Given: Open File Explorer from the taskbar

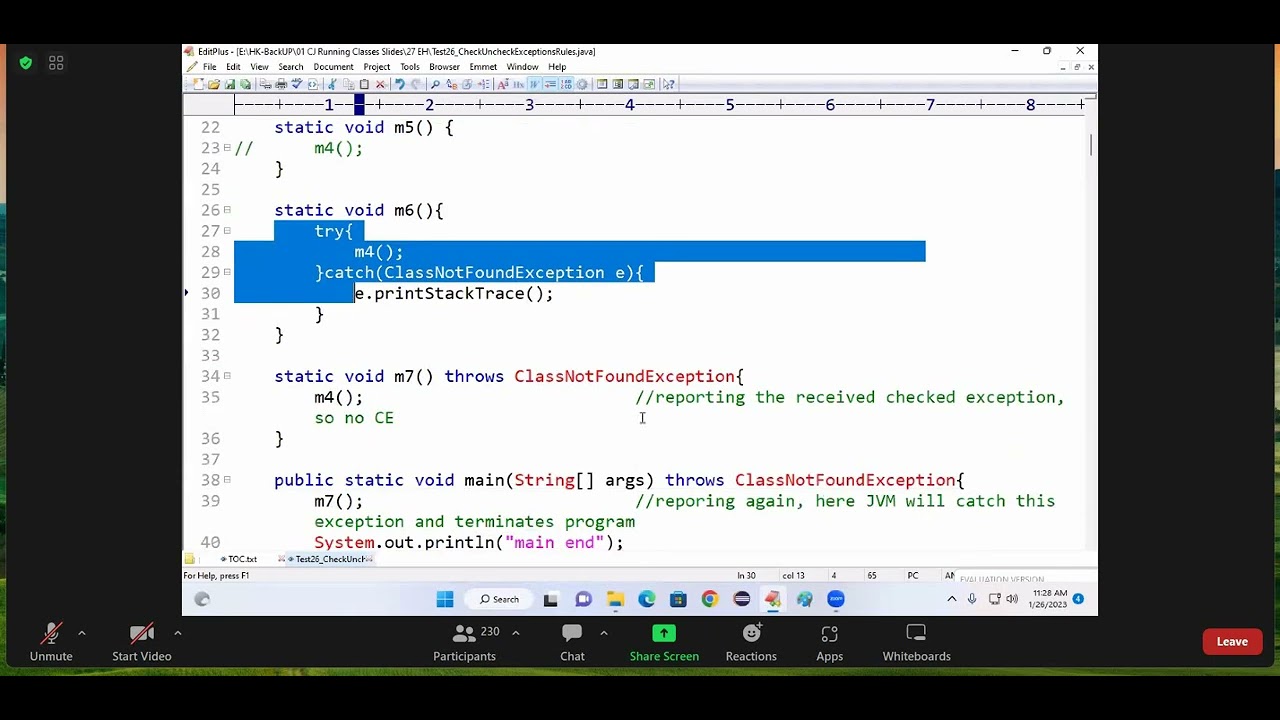Looking at the screenshot, I should point(615,599).
